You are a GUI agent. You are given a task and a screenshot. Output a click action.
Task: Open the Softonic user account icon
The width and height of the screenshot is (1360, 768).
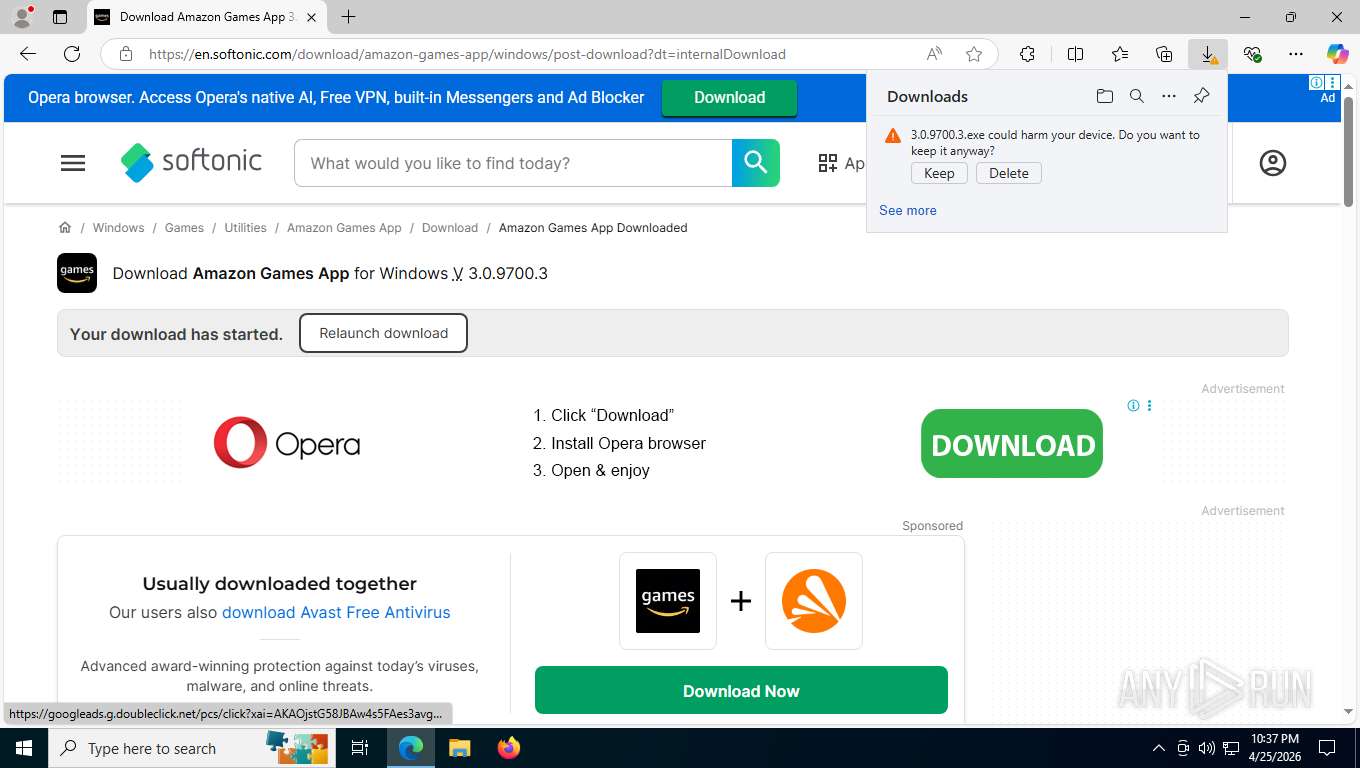pyautogui.click(x=1273, y=163)
